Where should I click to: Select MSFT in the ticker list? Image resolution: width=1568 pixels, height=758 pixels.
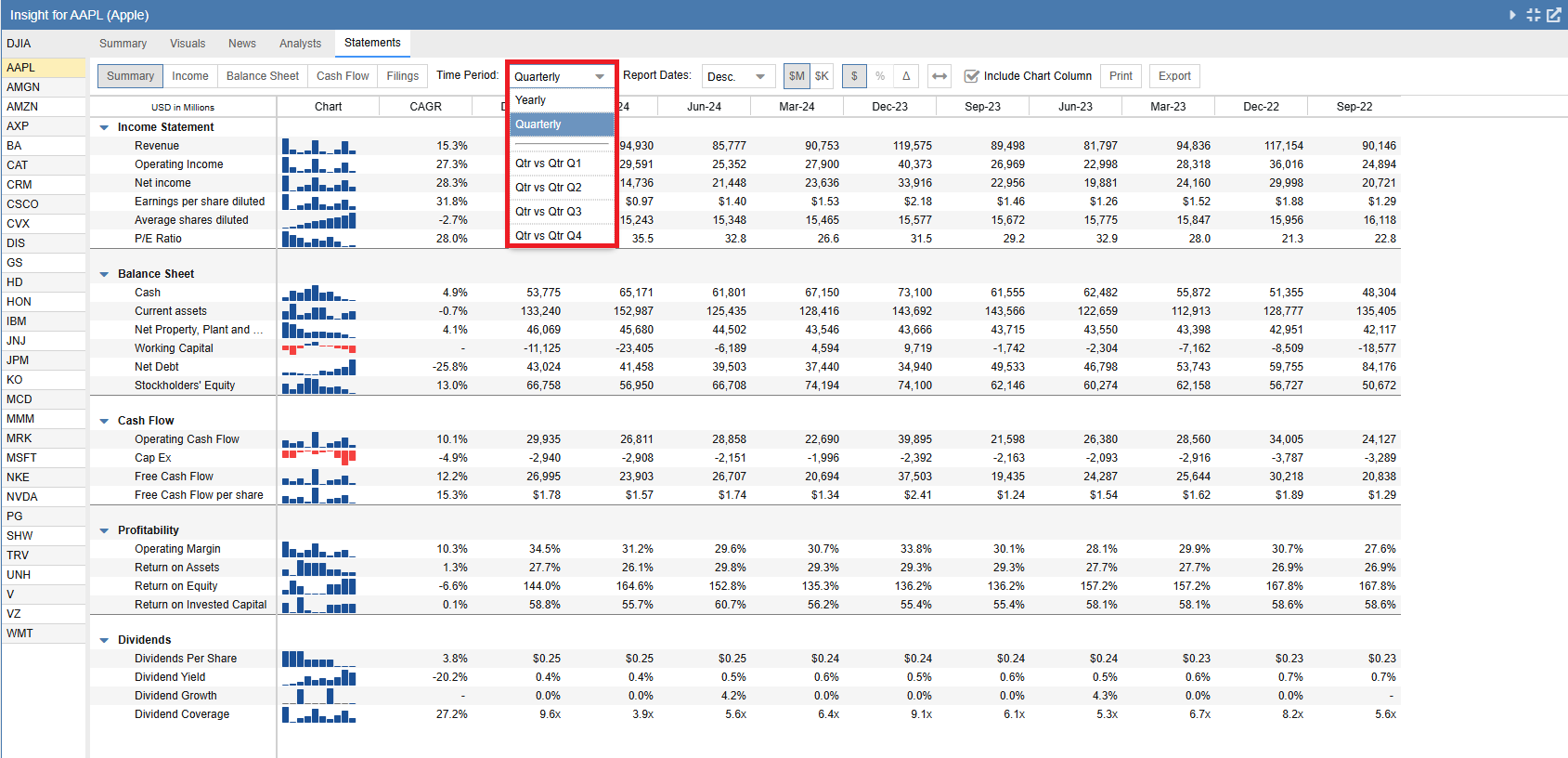44,458
